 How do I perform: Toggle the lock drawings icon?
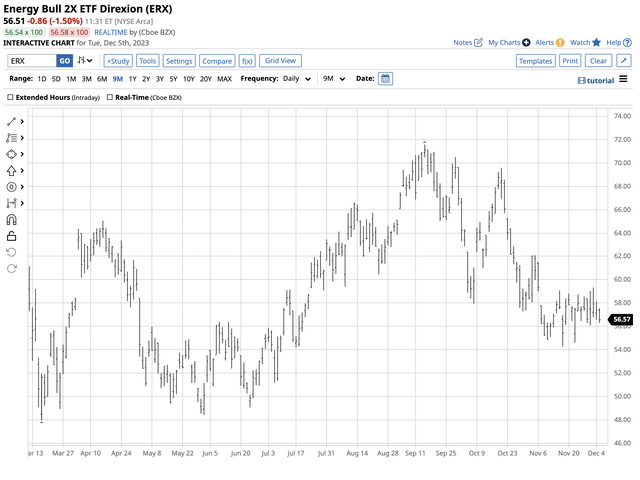pyautogui.click(x=11, y=236)
